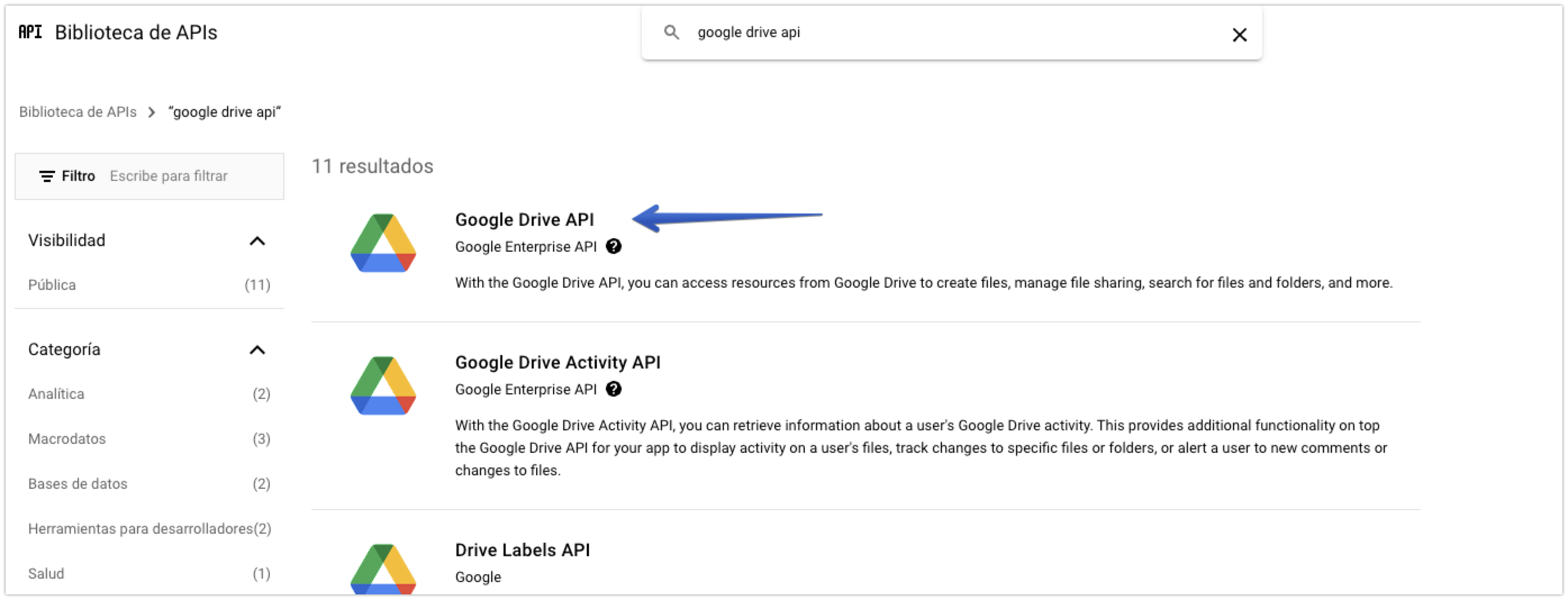Image resolution: width=1568 pixels, height=600 pixels.
Task: Click the search field containing google drive api
Action: point(951,33)
